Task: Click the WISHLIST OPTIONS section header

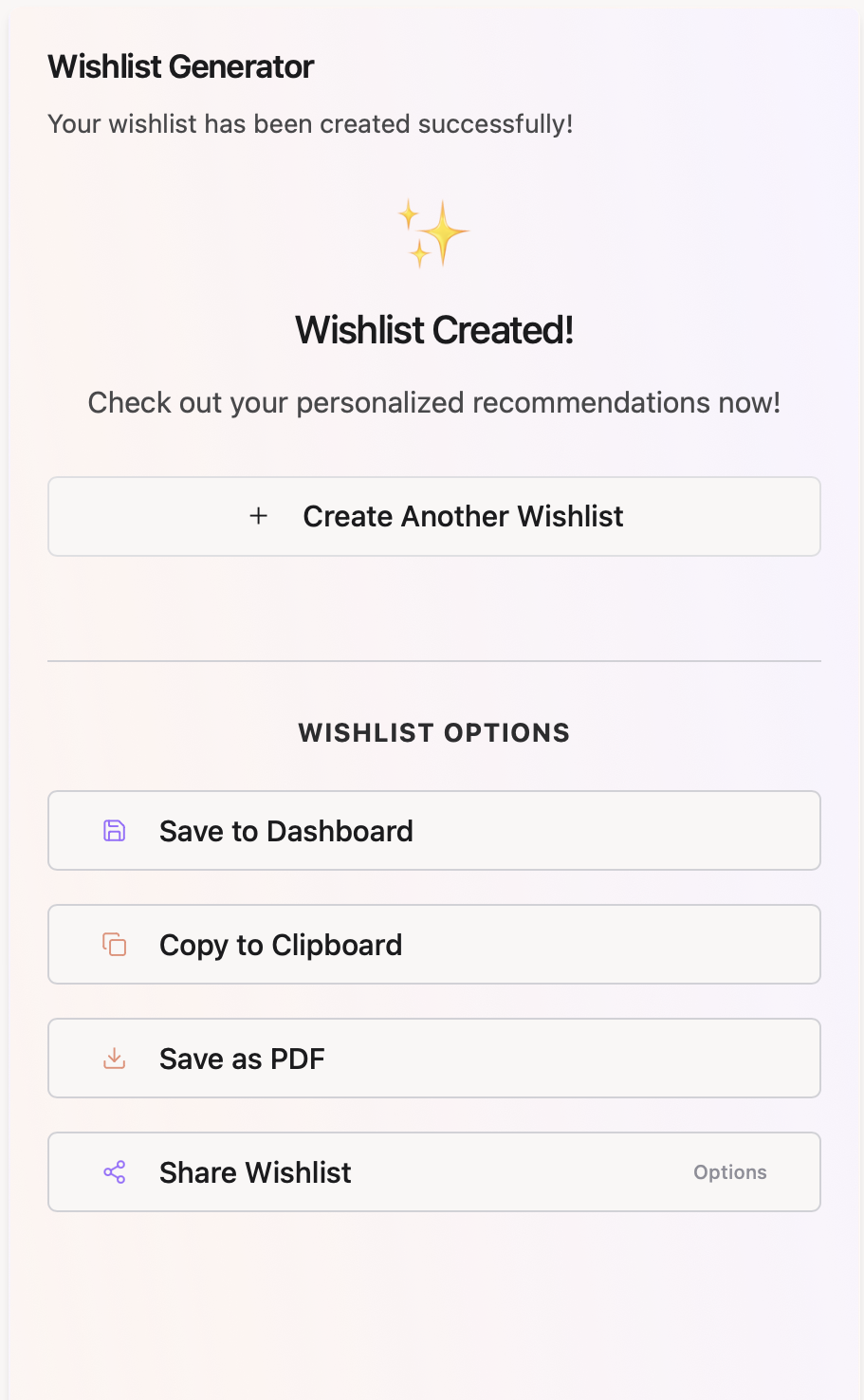Action: pyautogui.click(x=433, y=731)
